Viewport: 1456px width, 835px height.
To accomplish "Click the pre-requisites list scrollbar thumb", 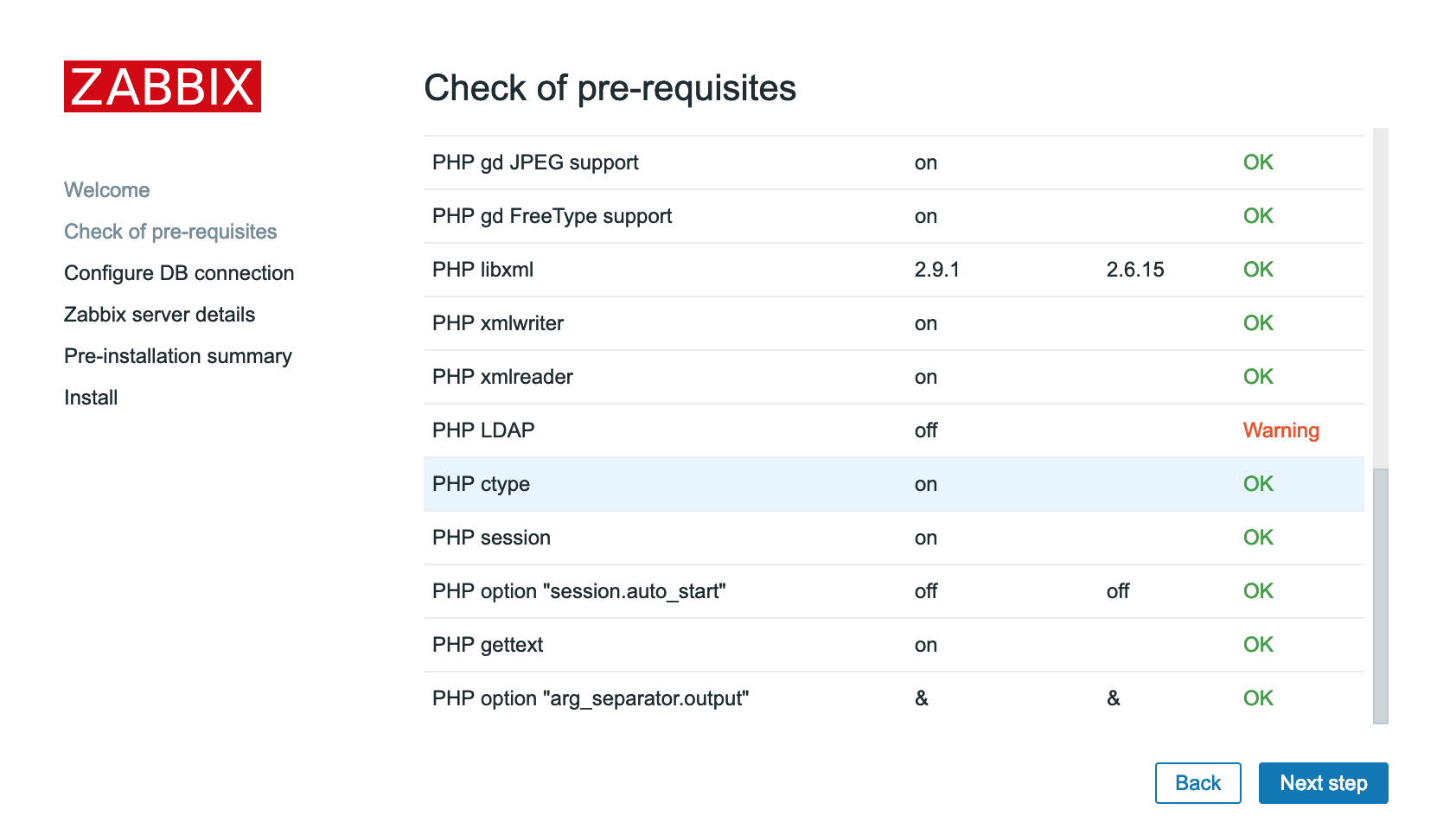I will 1380,595.
